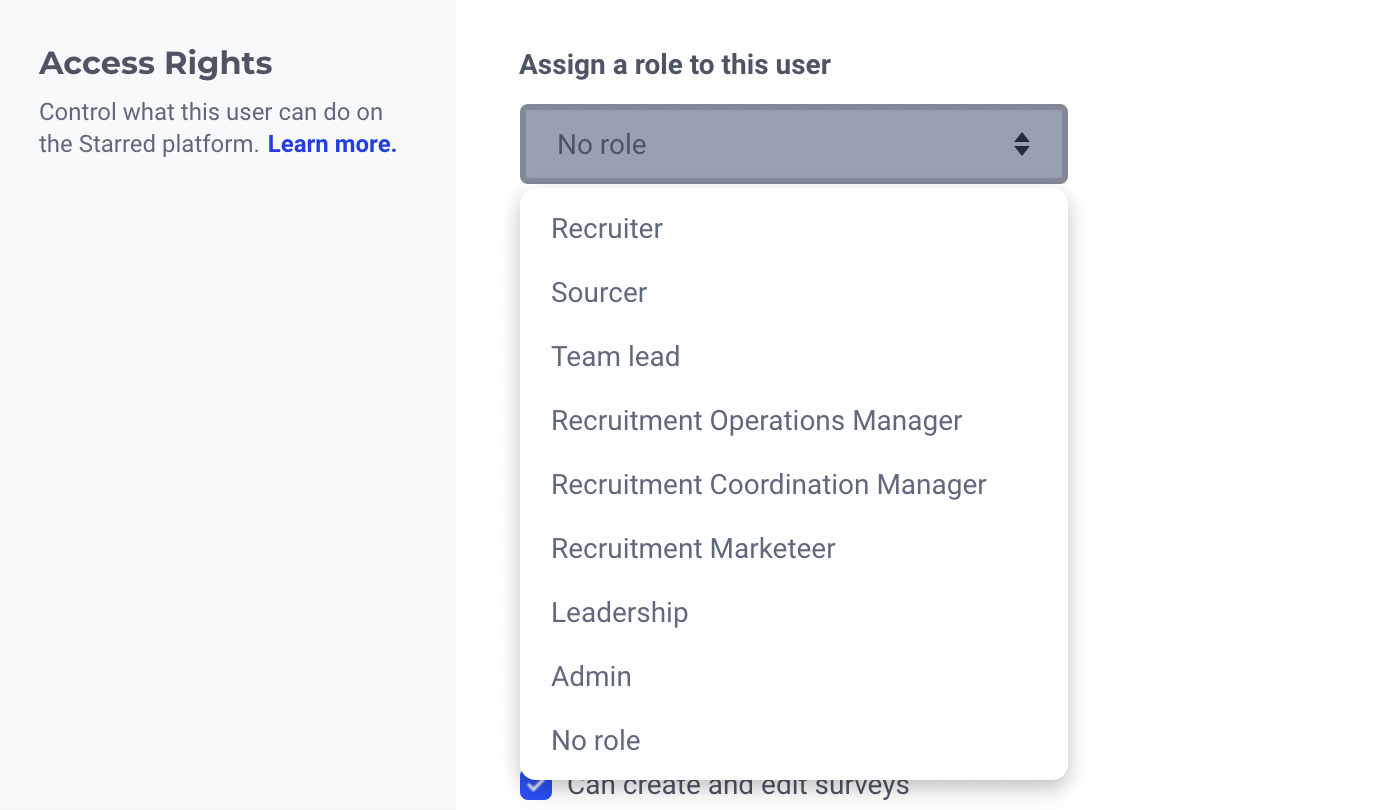Choose the Sourcer role option
The image size is (1378, 810).
pyautogui.click(x=599, y=293)
